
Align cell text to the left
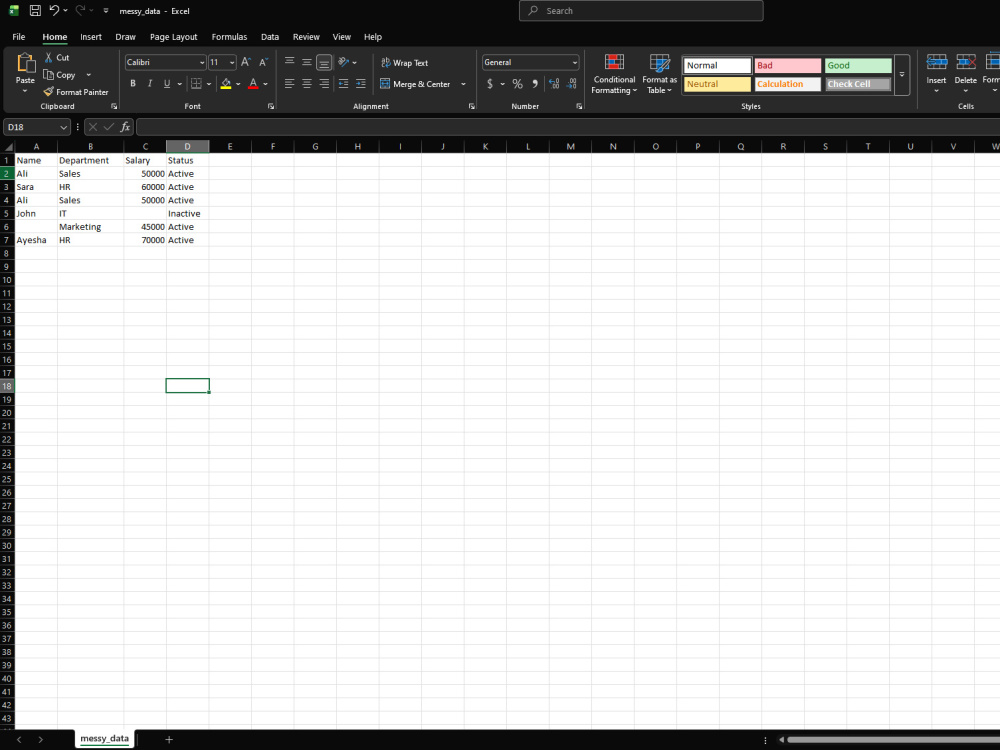(x=290, y=84)
